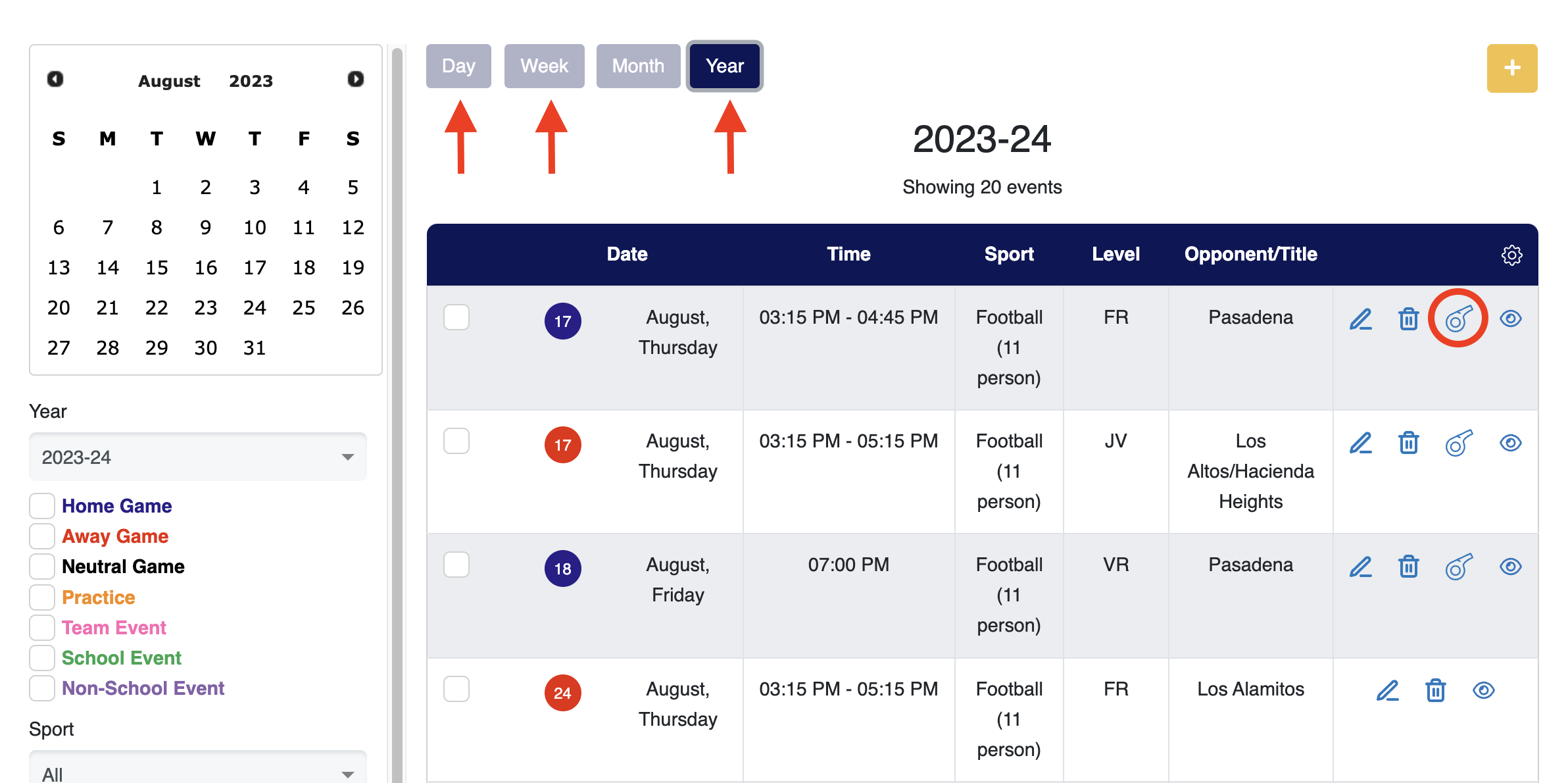Check the Practice filter checkbox

click(x=42, y=597)
